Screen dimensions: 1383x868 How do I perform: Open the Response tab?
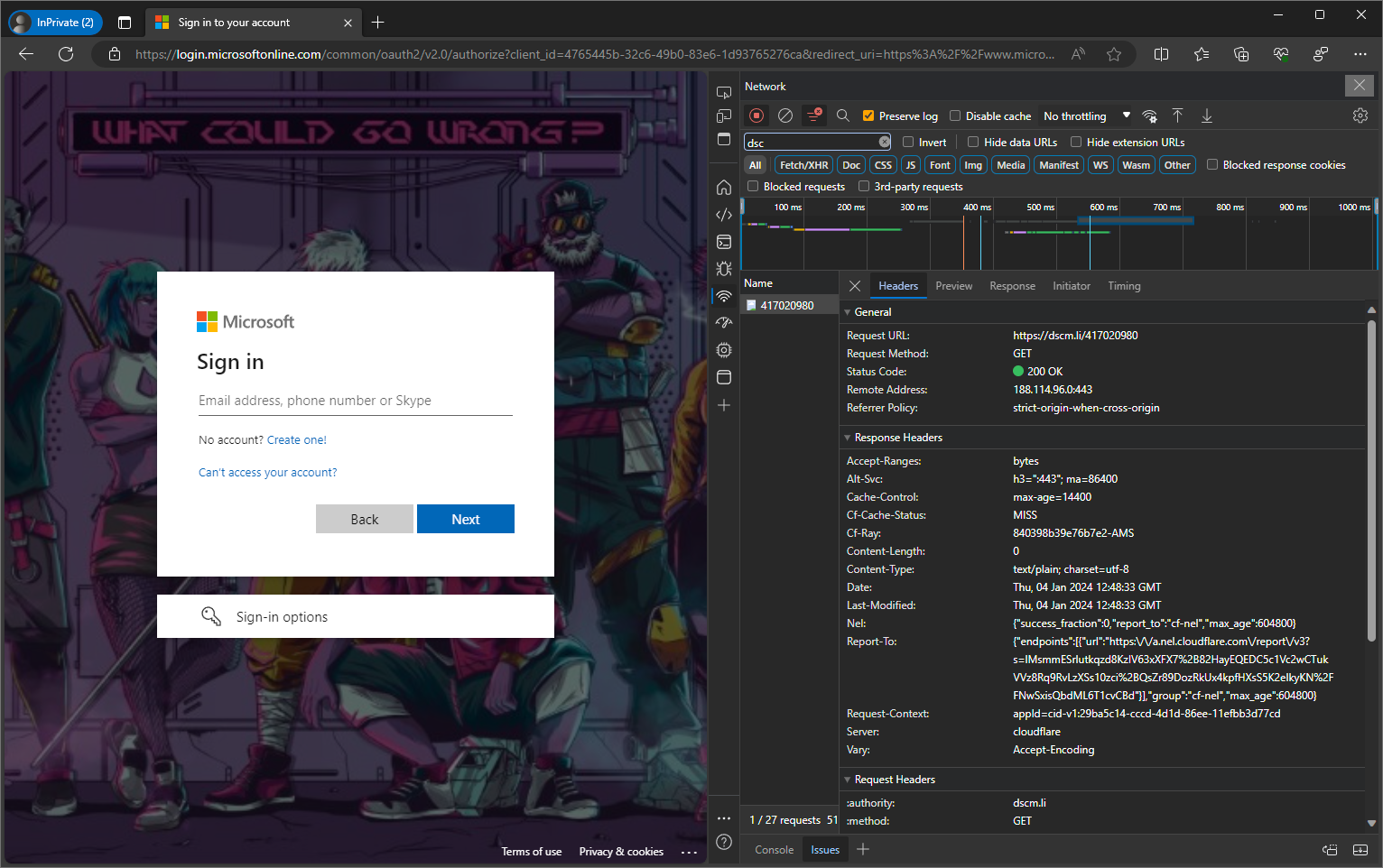pyautogui.click(x=1012, y=286)
